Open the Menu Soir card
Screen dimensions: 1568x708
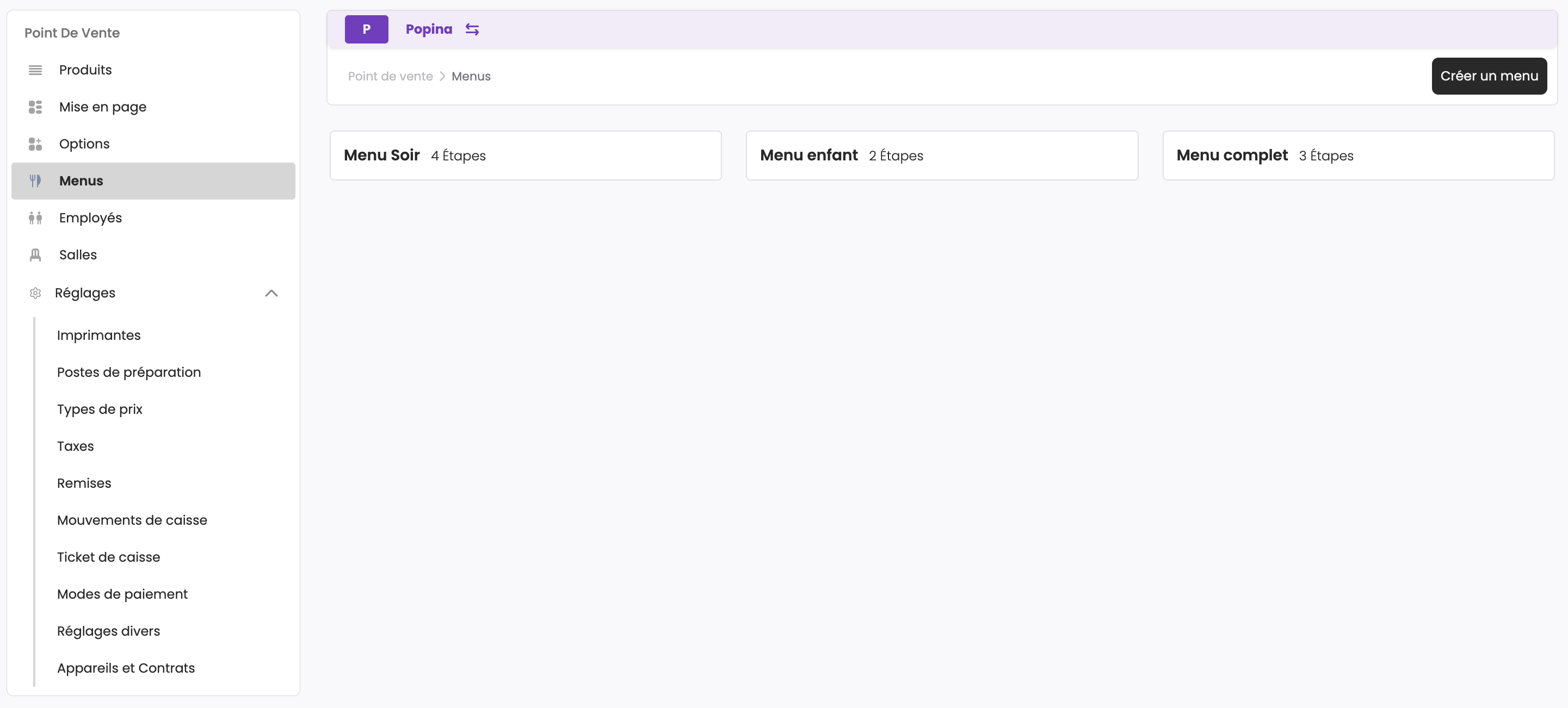[526, 156]
